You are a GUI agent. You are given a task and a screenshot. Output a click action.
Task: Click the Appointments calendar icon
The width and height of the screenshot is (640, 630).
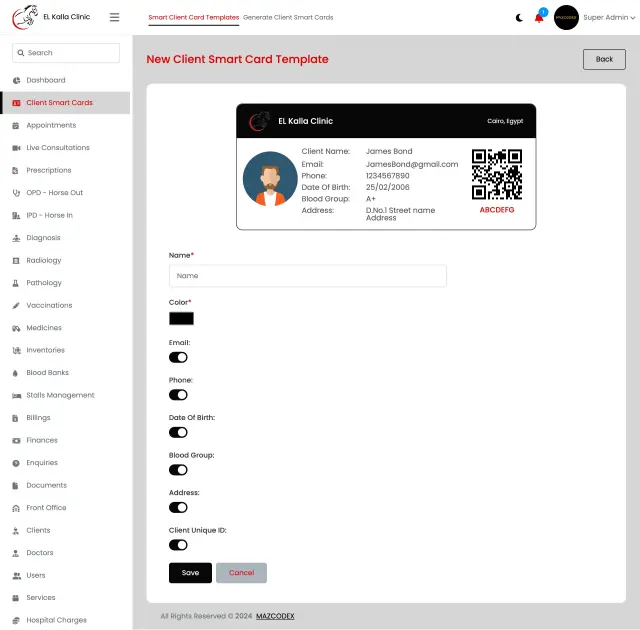pos(16,125)
